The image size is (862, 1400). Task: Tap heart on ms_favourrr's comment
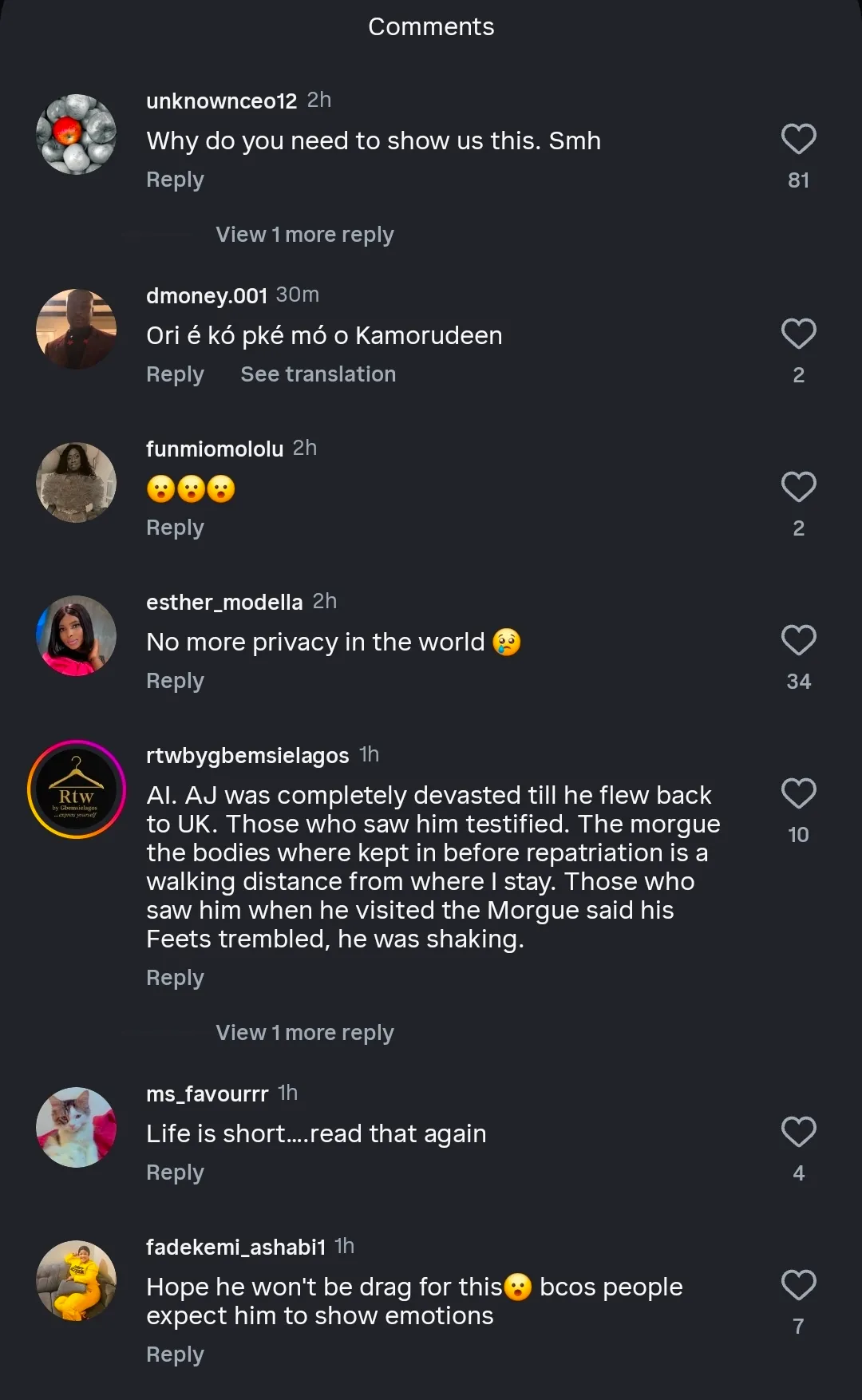click(798, 1133)
